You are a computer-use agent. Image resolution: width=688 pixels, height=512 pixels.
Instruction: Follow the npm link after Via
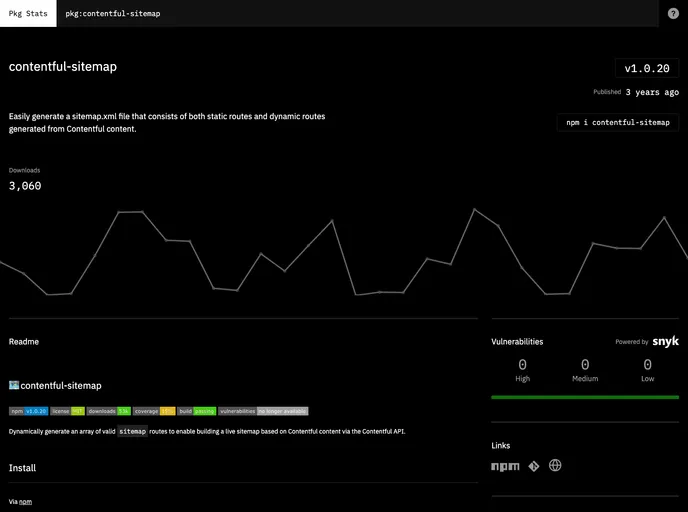(25, 502)
